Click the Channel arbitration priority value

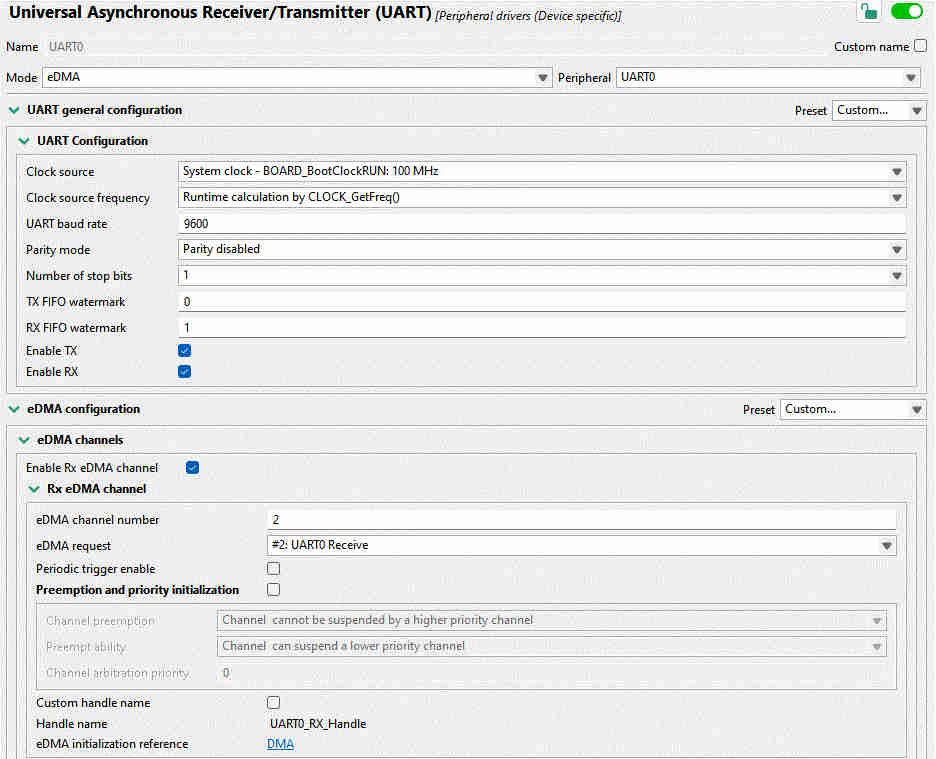pos(226,673)
